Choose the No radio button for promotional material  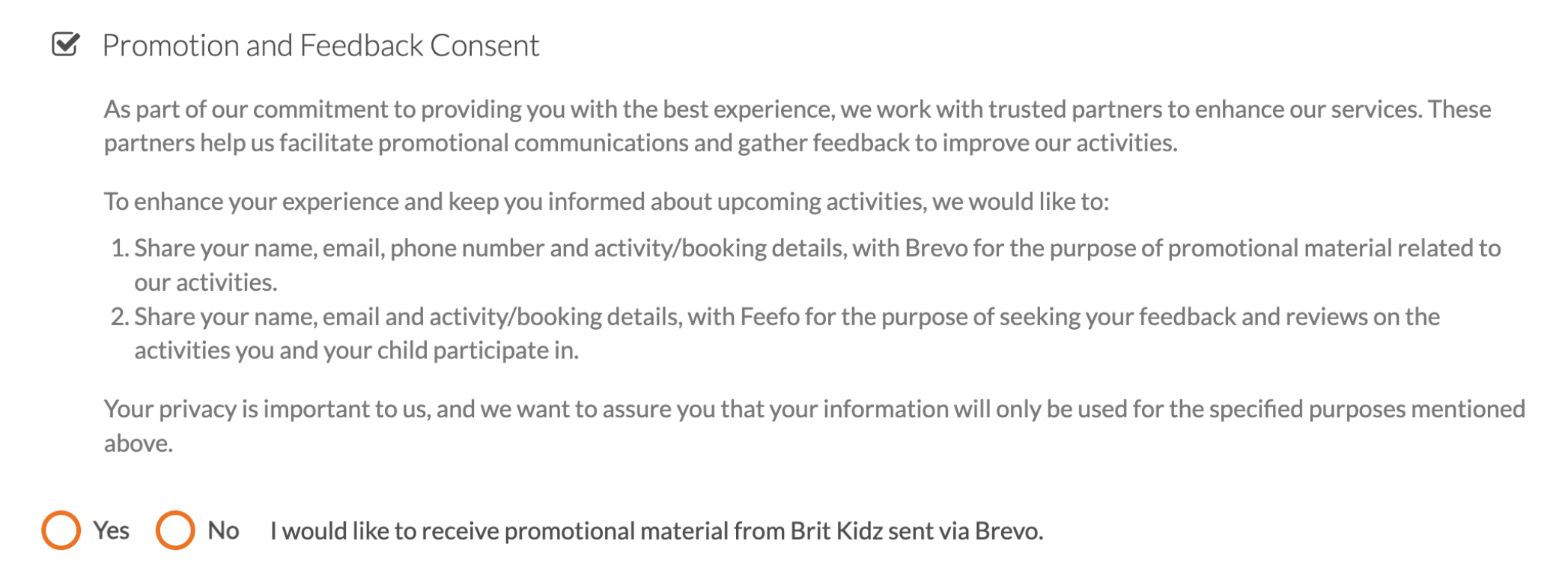[175, 531]
